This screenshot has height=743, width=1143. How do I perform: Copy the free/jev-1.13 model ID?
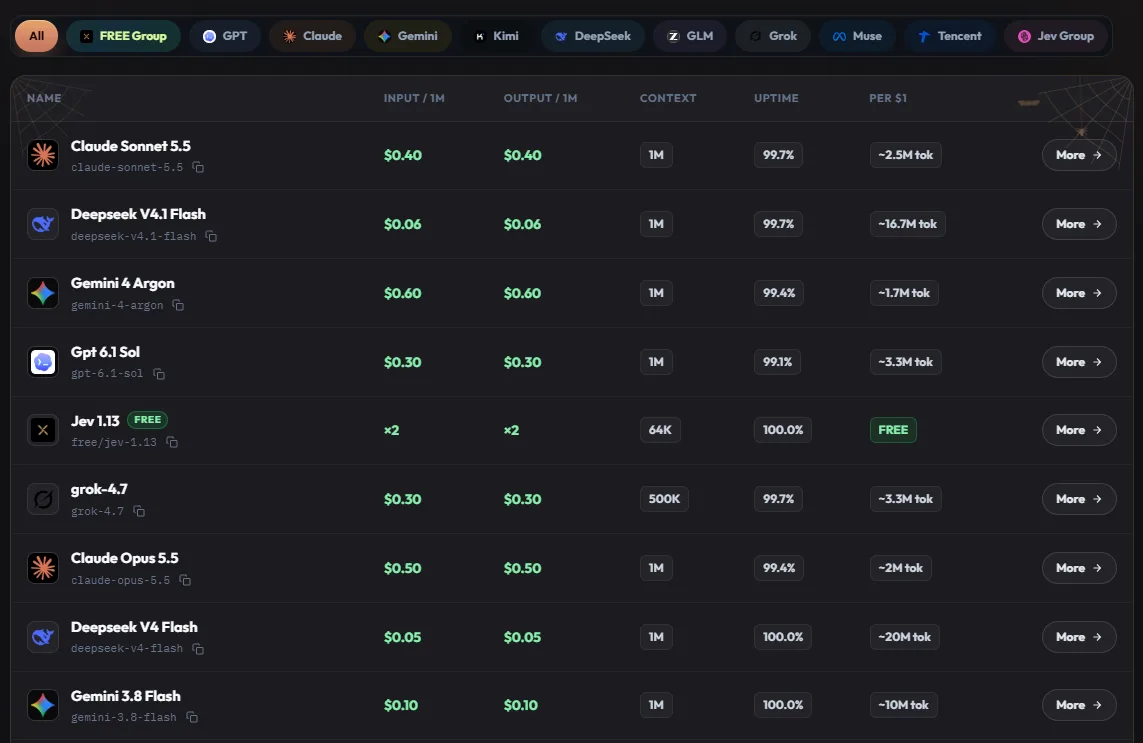tap(172, 443)
